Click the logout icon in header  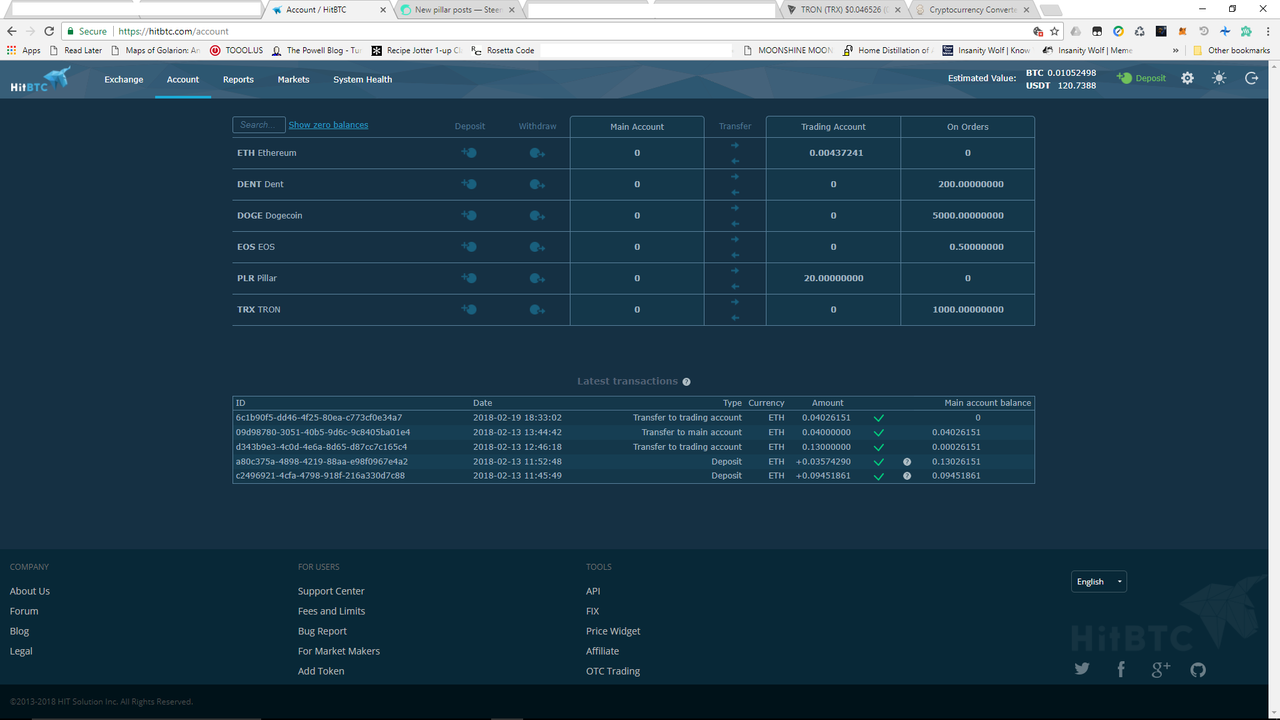point(1251,78)
